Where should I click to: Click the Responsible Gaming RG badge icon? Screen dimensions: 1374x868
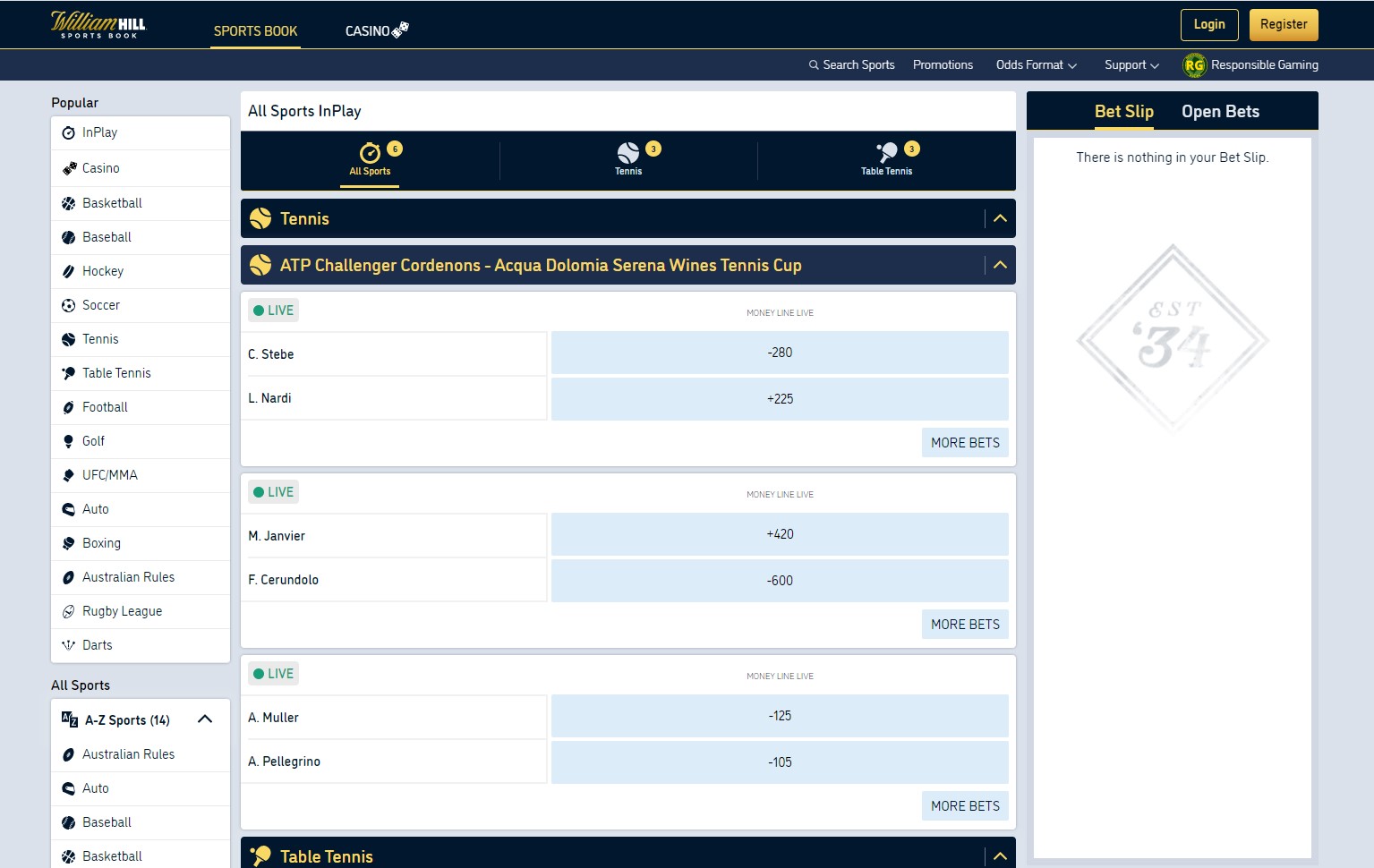[1194, 64]
